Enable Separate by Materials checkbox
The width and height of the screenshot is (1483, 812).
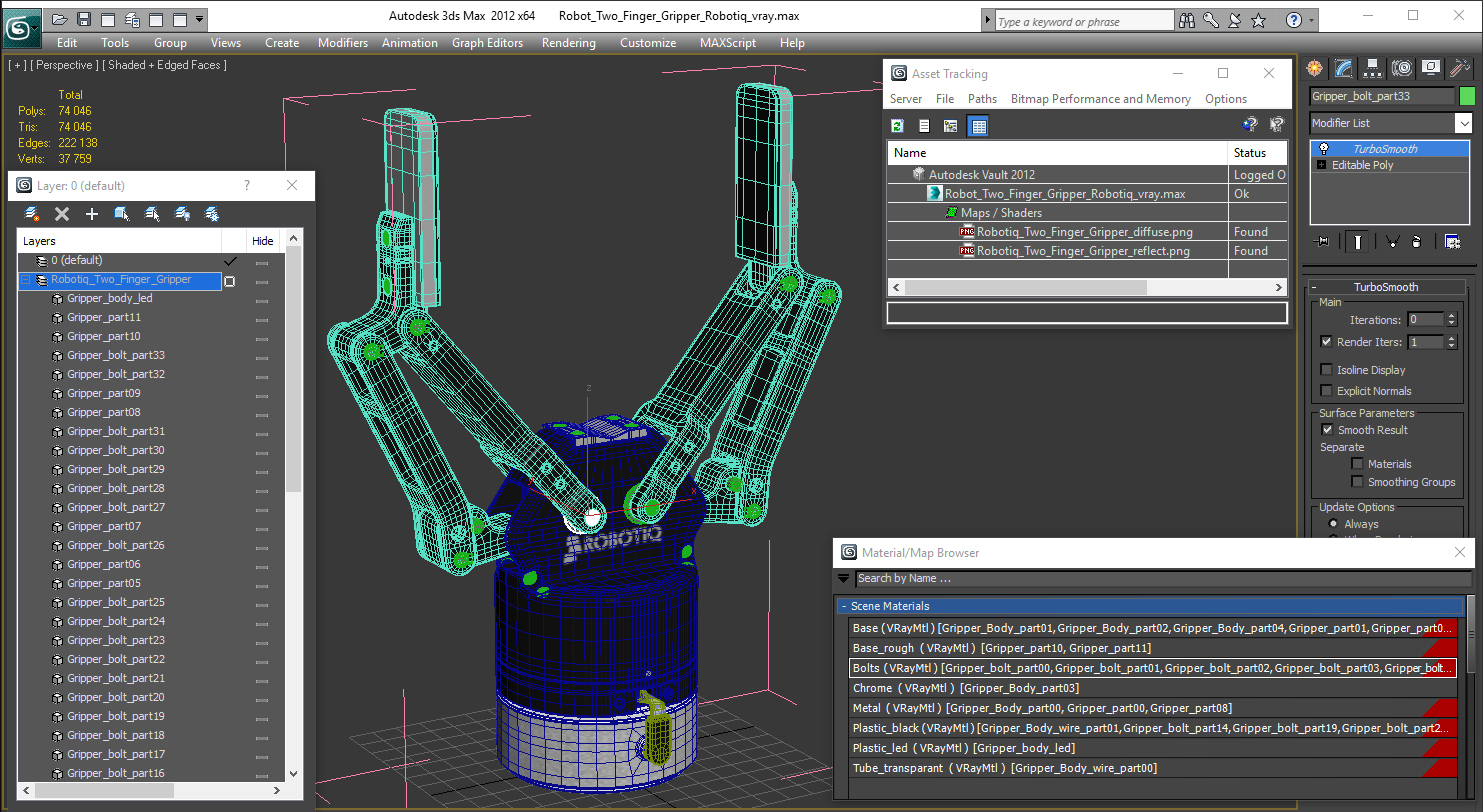coord(1357,464)
